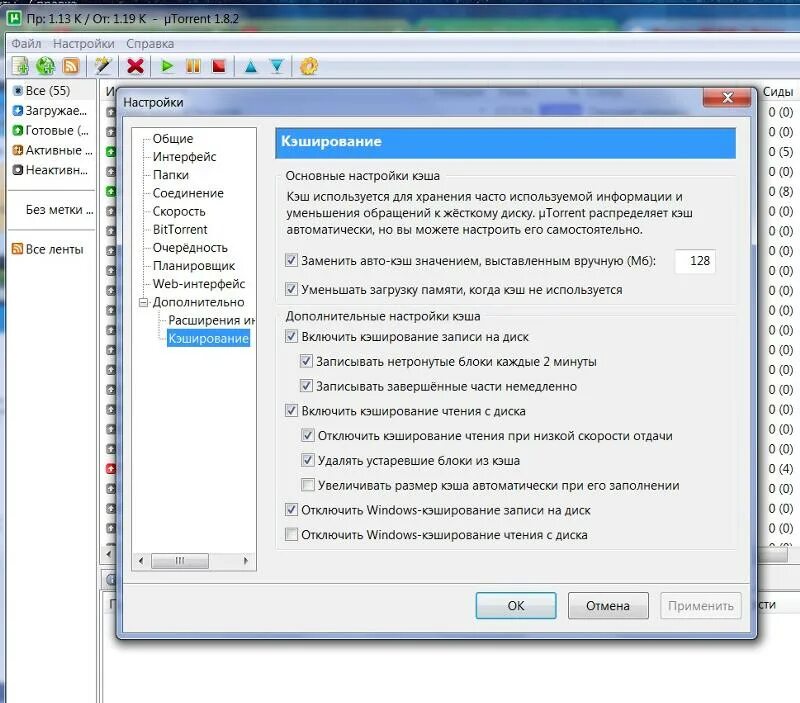Image resolution: width=800 pixels, height=703 pixels.
Task: Click the µTorrent title bar app icon
Action: pos(15,19)
